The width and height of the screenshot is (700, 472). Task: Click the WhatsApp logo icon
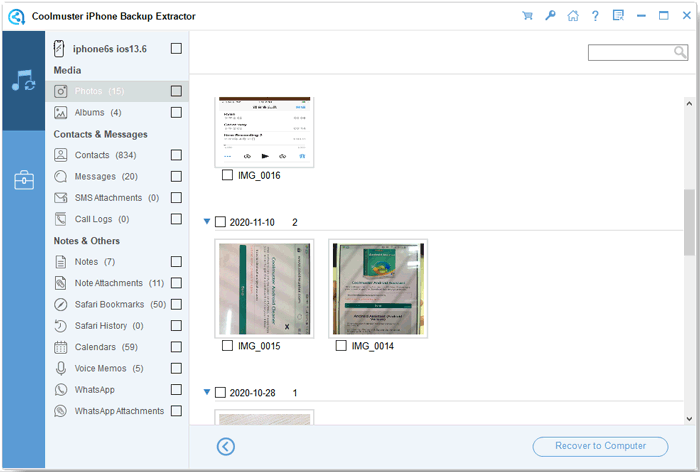pyautogui.click(x=61, y=389)
